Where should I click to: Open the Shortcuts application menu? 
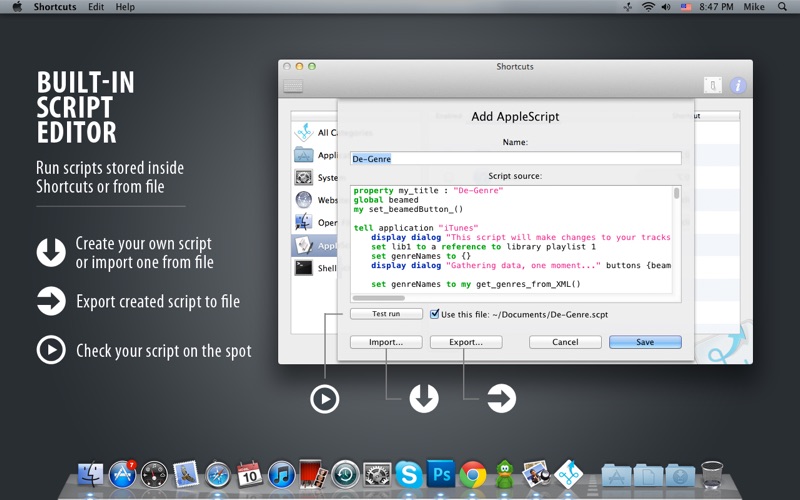click(x=55, y=7)
